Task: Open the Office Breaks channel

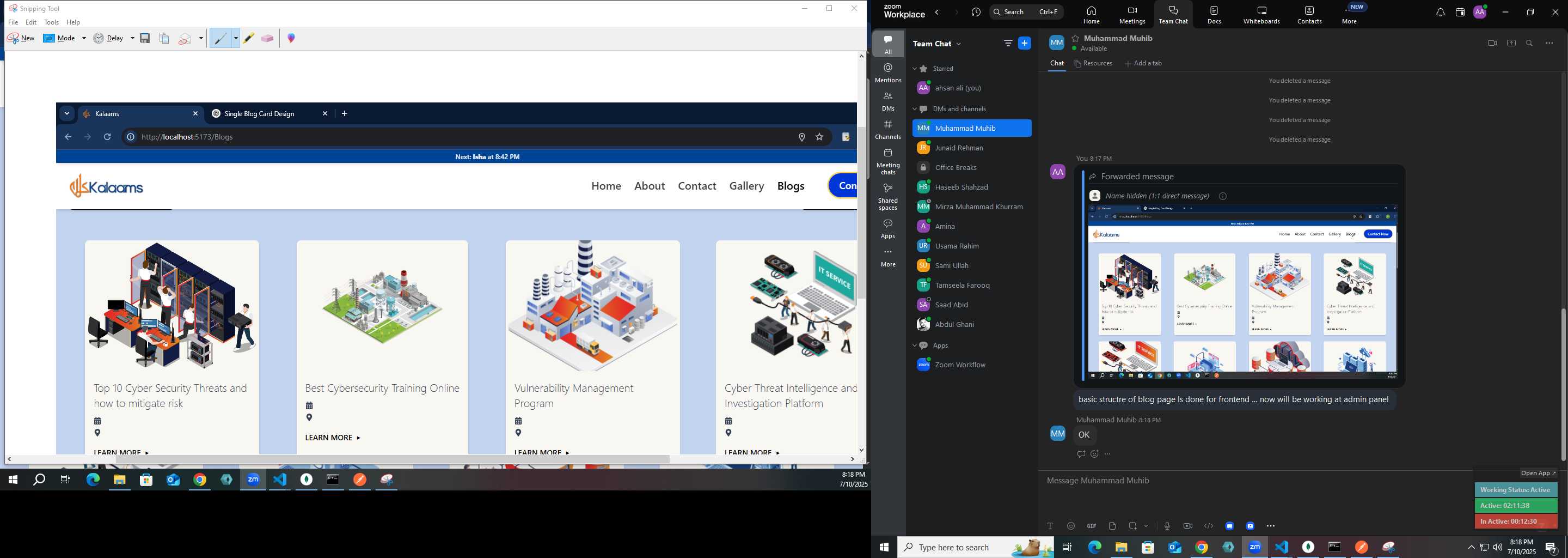Action: [x=972, y=167]
